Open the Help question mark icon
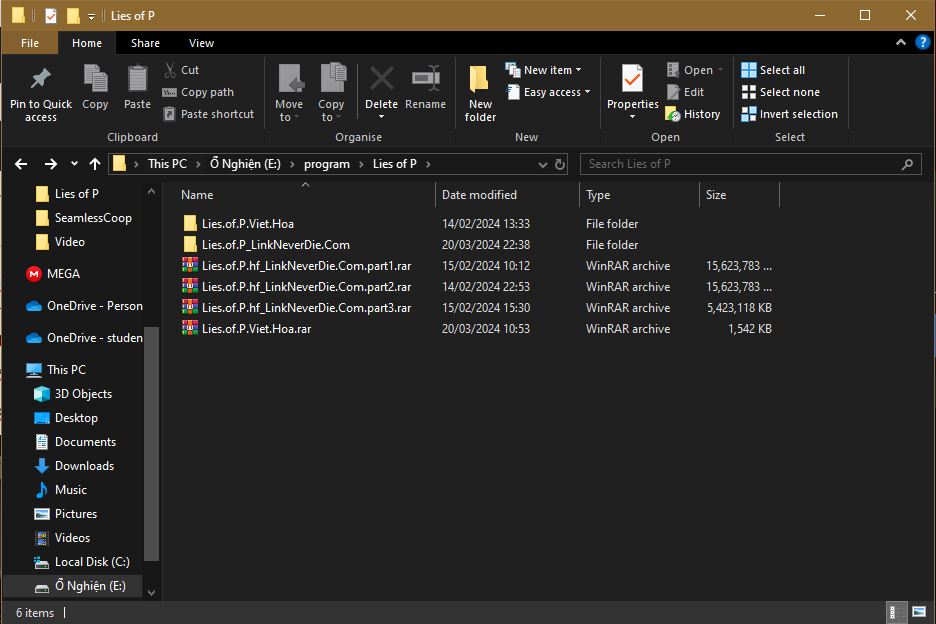 tap(923, 43)
